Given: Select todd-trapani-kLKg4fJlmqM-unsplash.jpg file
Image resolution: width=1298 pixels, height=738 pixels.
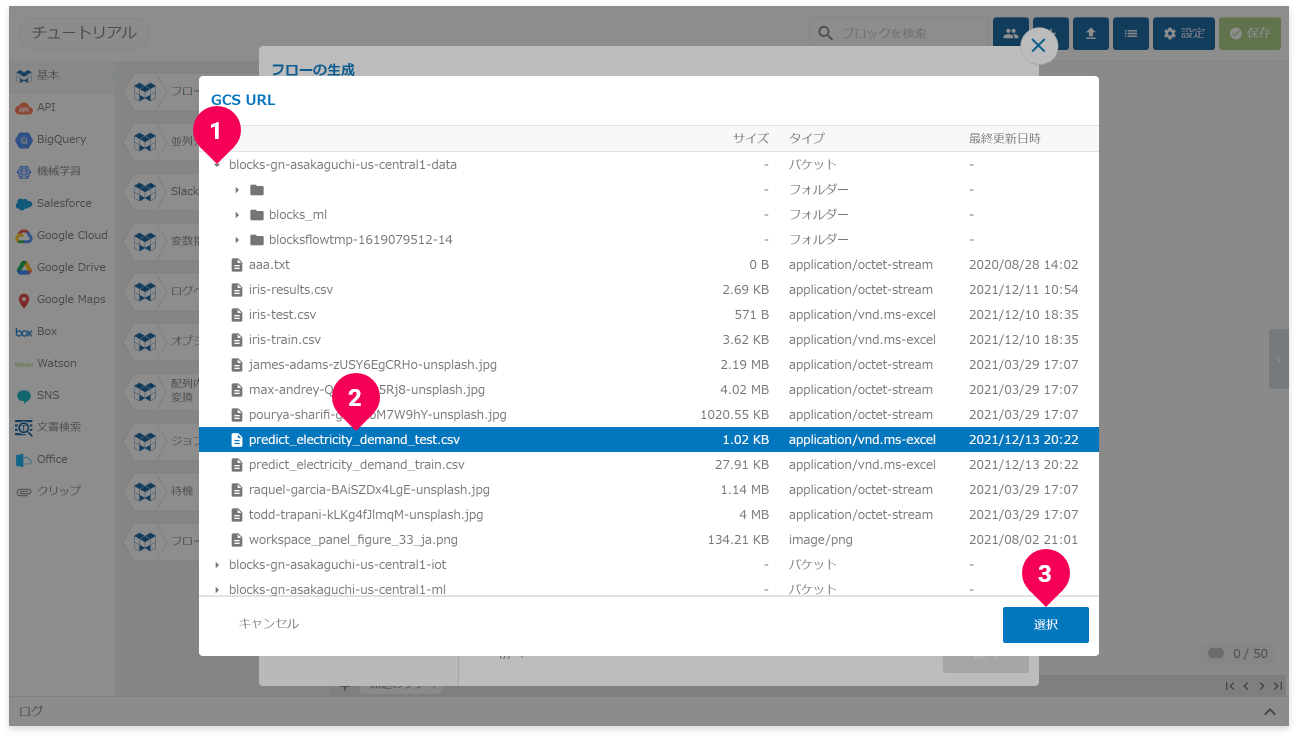Looking at the screenshot, I should [x=649, y=515].
